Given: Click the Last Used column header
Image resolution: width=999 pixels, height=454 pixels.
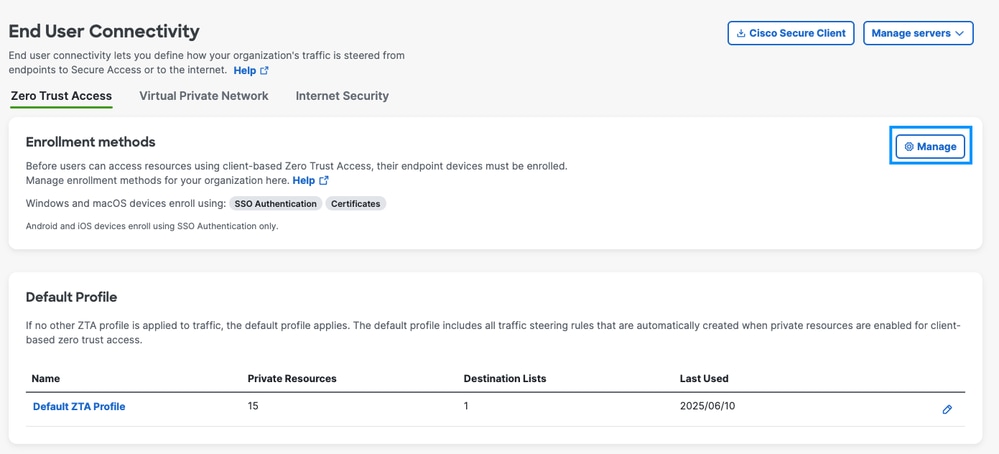Looking at the screenshot, I should point(704,379).
